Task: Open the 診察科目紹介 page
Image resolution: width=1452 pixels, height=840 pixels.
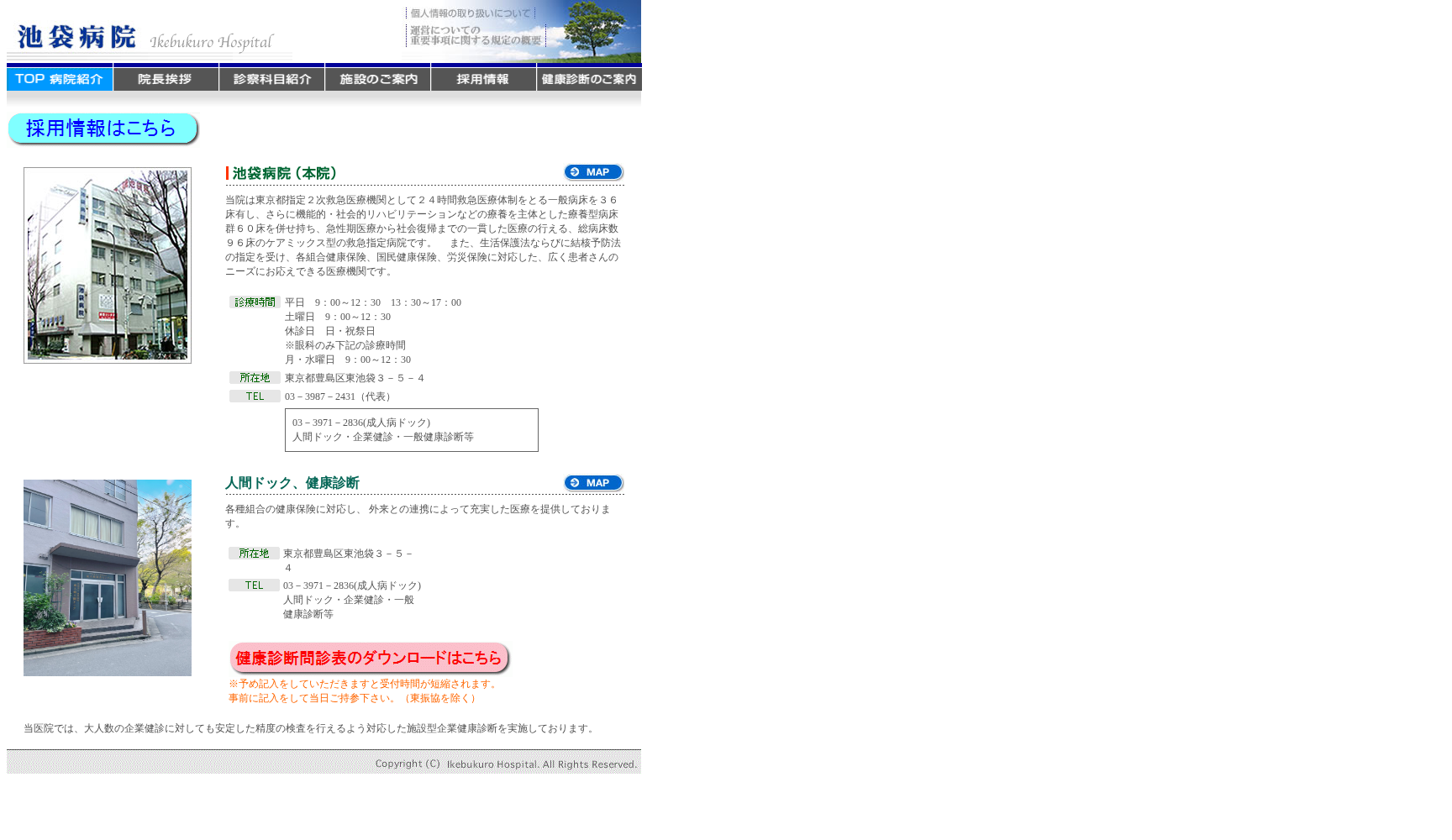Action: (271, 78)
